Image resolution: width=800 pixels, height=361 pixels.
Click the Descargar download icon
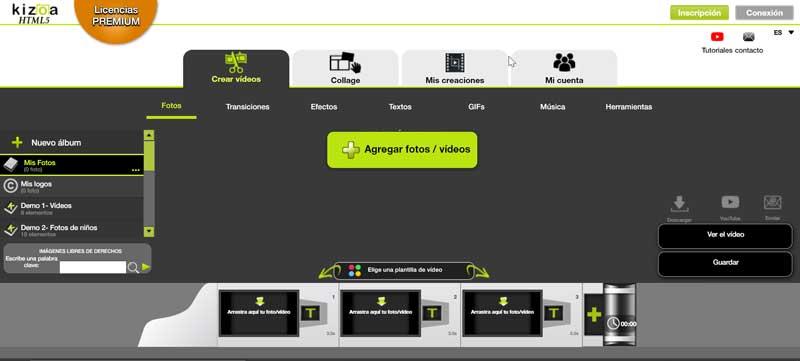tap(679, 204)
